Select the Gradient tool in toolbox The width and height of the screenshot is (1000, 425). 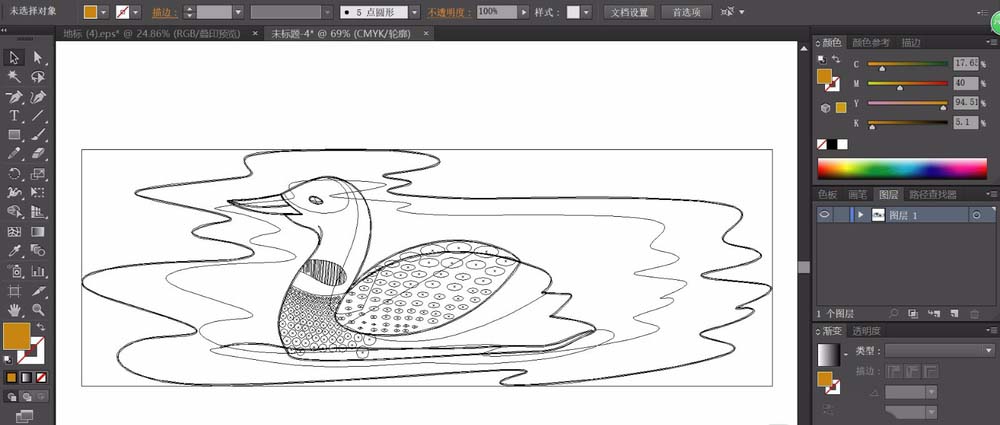(38, 232)
